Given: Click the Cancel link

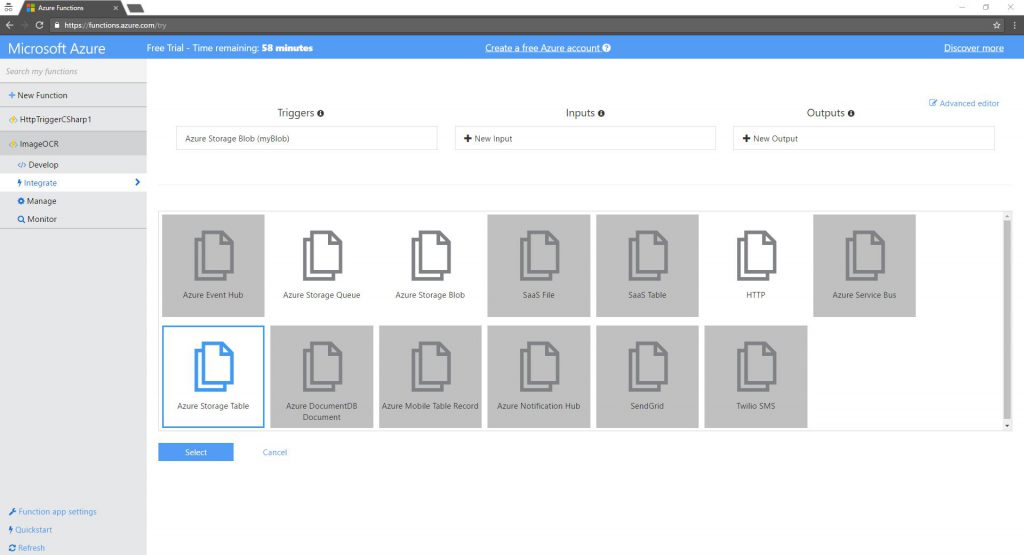Looking at the screenshot, I should 274,452.
